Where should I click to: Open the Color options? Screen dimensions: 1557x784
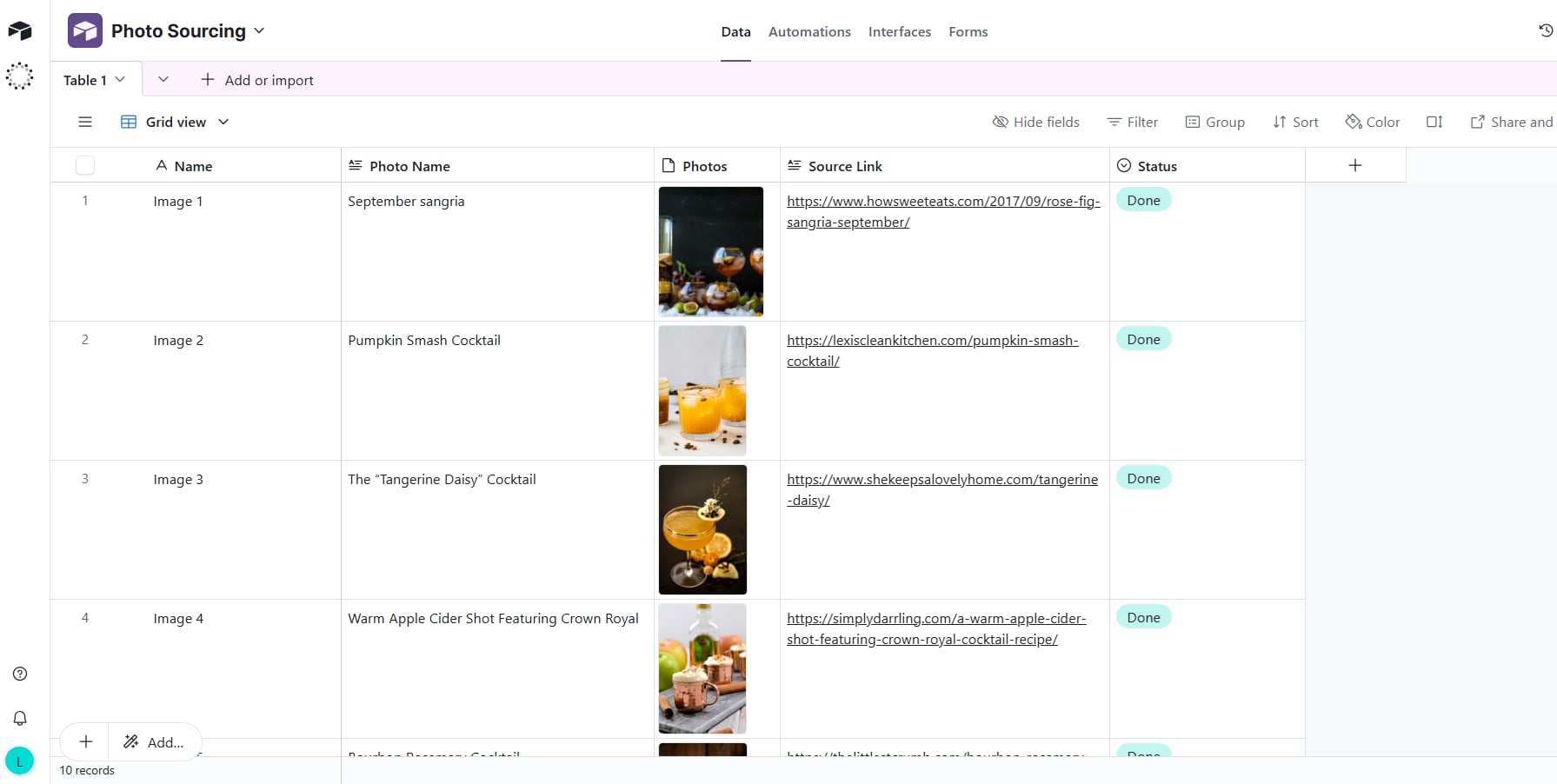[1373, 122]
